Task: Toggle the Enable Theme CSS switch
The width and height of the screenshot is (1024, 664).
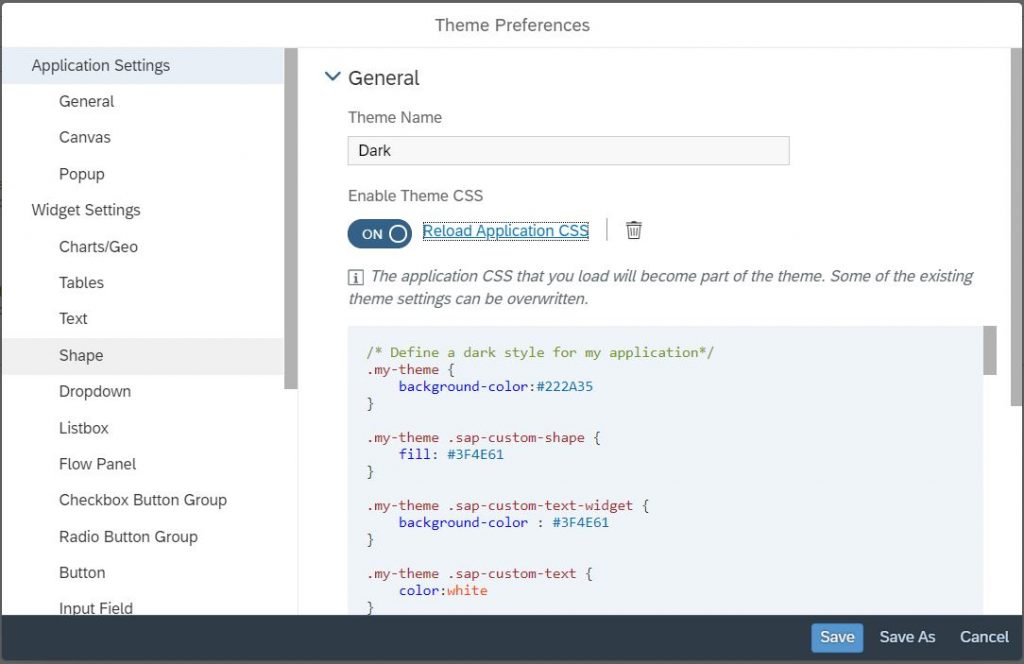Action: [379, 234]
